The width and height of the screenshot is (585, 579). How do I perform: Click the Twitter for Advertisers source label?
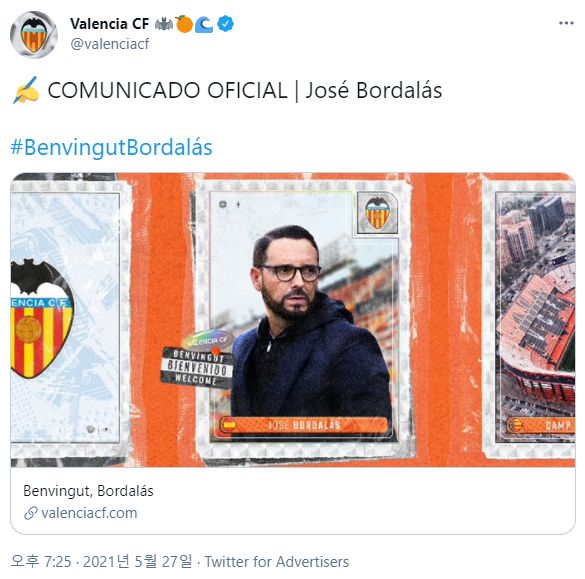[x=276, y=561]
